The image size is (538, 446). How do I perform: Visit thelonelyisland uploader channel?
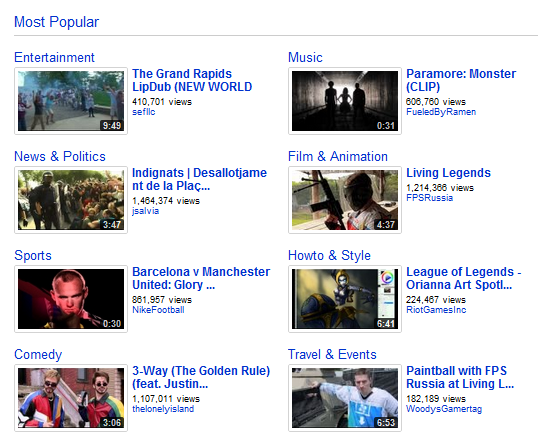pos(163,409)
